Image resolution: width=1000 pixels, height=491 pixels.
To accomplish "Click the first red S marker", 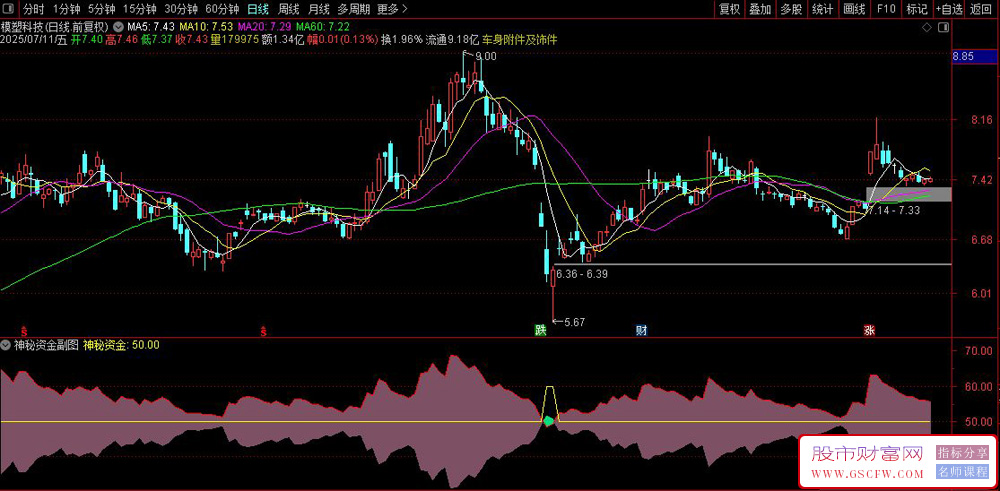I will click(x=24, y=330).
